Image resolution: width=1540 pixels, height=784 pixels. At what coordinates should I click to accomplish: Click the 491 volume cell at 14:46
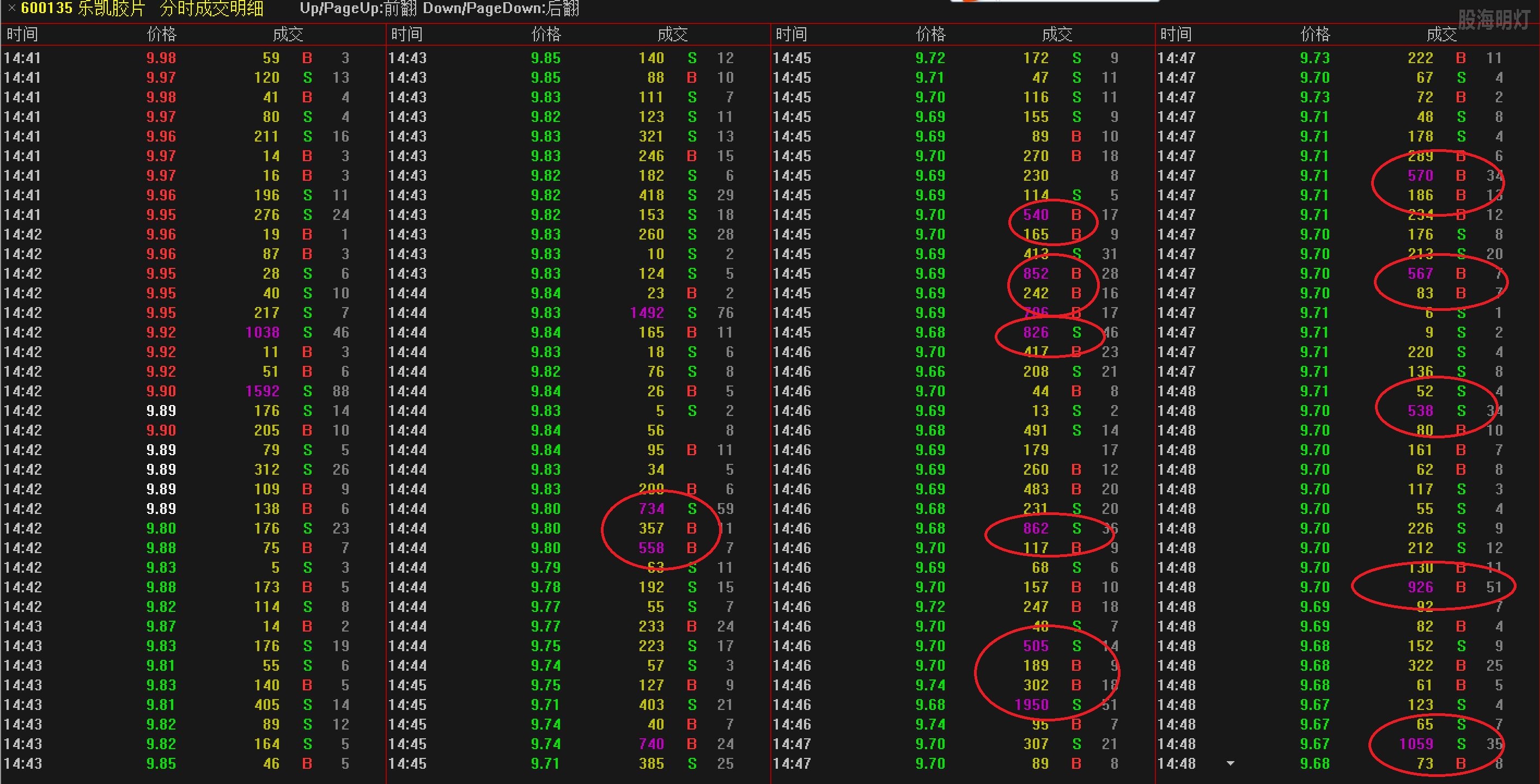[x=1036, y=430]
